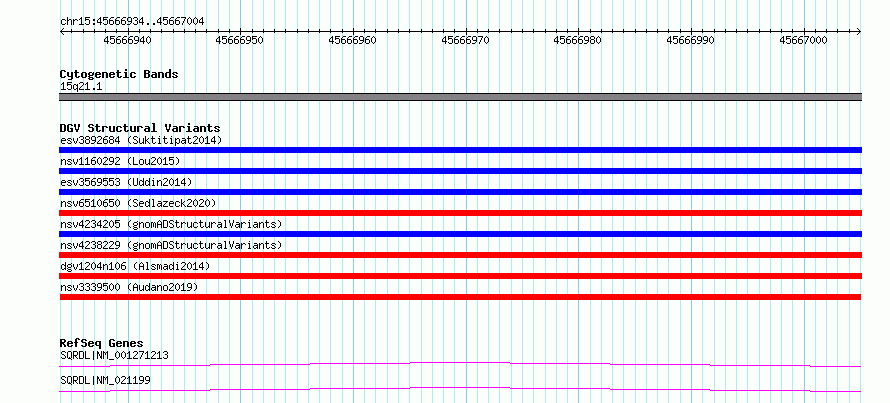Click the magenta line of SQRDL|NM_021199
Viewport: 890px width, 403px height.
click(x=460, y=389)
